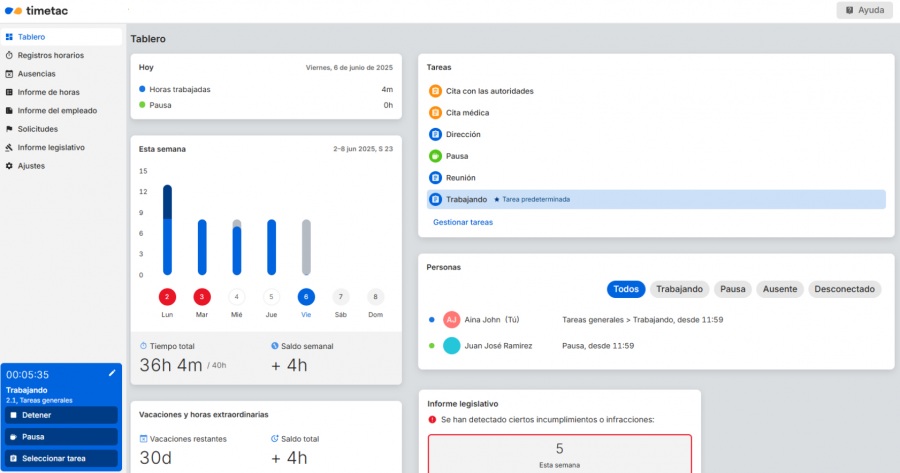Select the Todos people filter
The height and width of the screenshot is (473, 900).
pos(626,289)
